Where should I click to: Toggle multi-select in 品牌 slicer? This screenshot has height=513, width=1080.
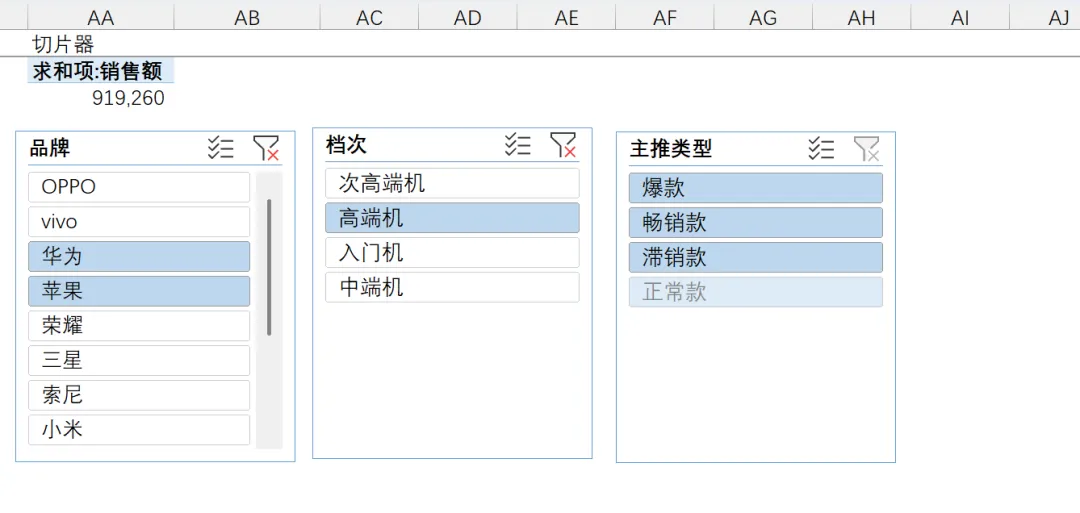coord(221,149)
